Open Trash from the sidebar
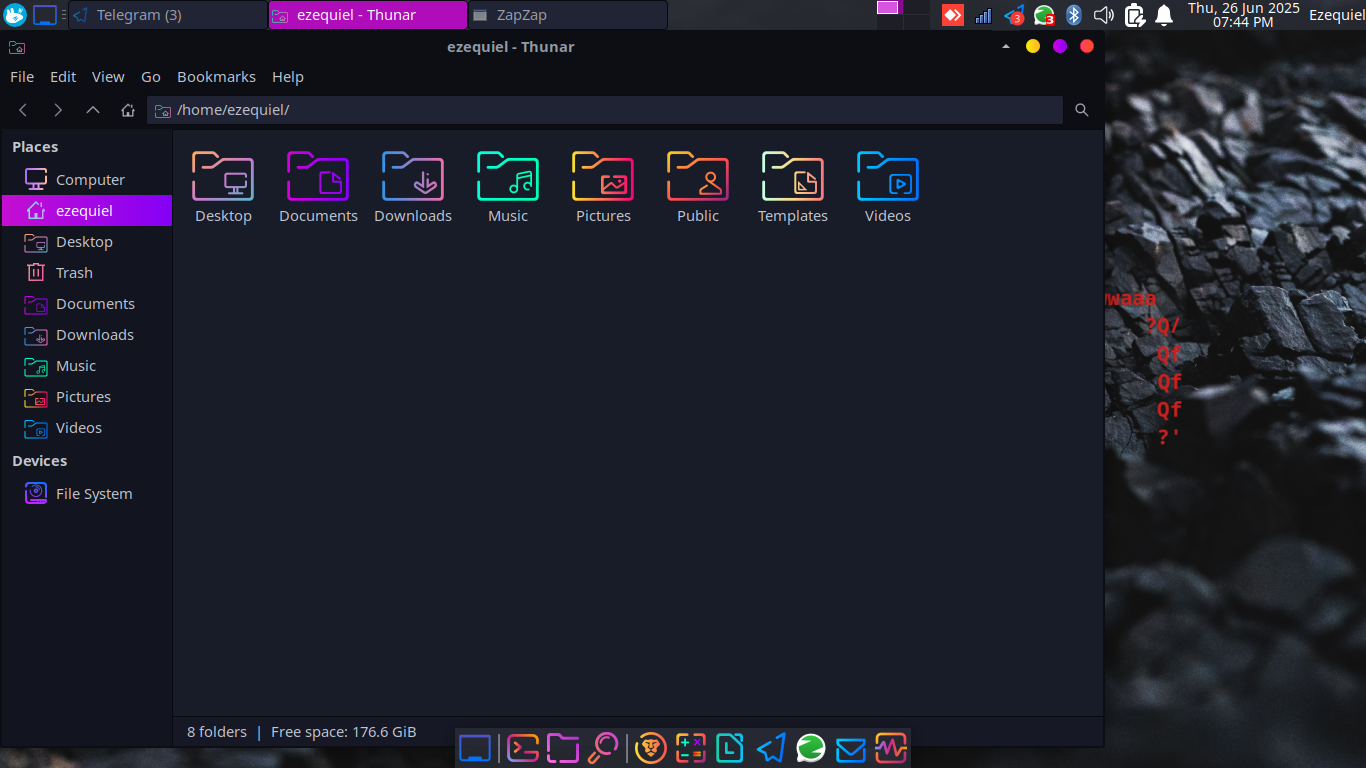The image size is (1366, 768). [87, 273]
